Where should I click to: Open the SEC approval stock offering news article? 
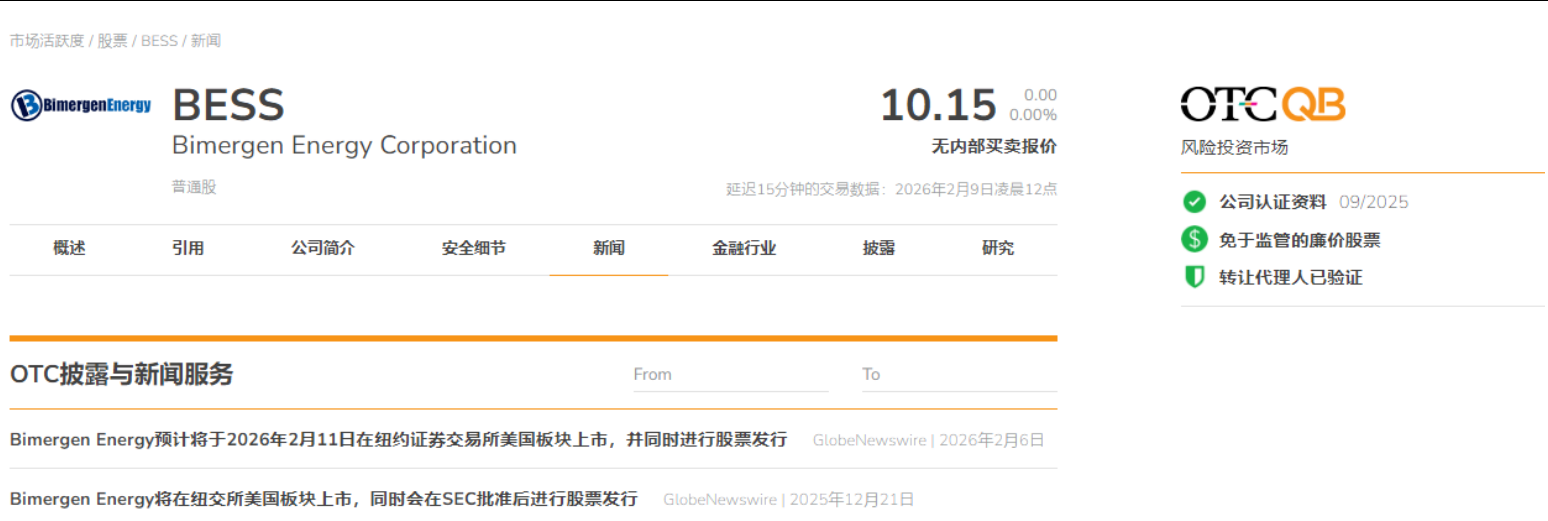(x=323, y=499)
